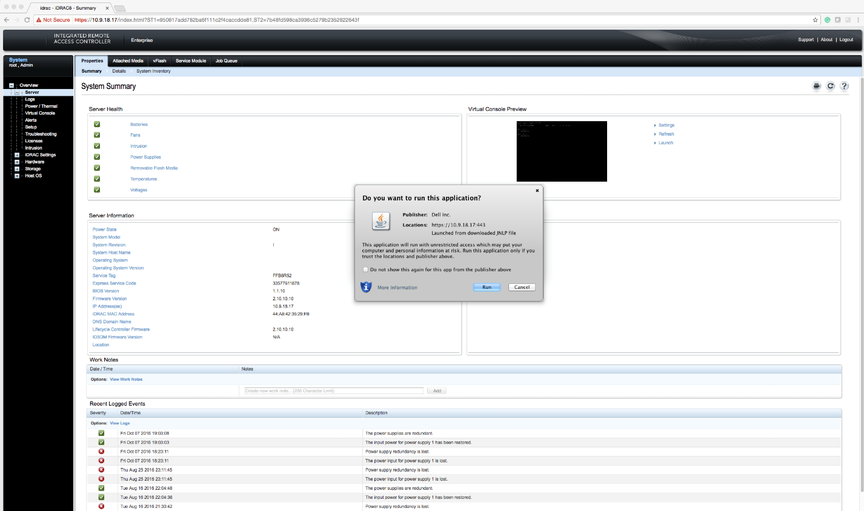Close the Java dialog with the X
This screenshot has height=511, width=864.
tap(537, 190)
